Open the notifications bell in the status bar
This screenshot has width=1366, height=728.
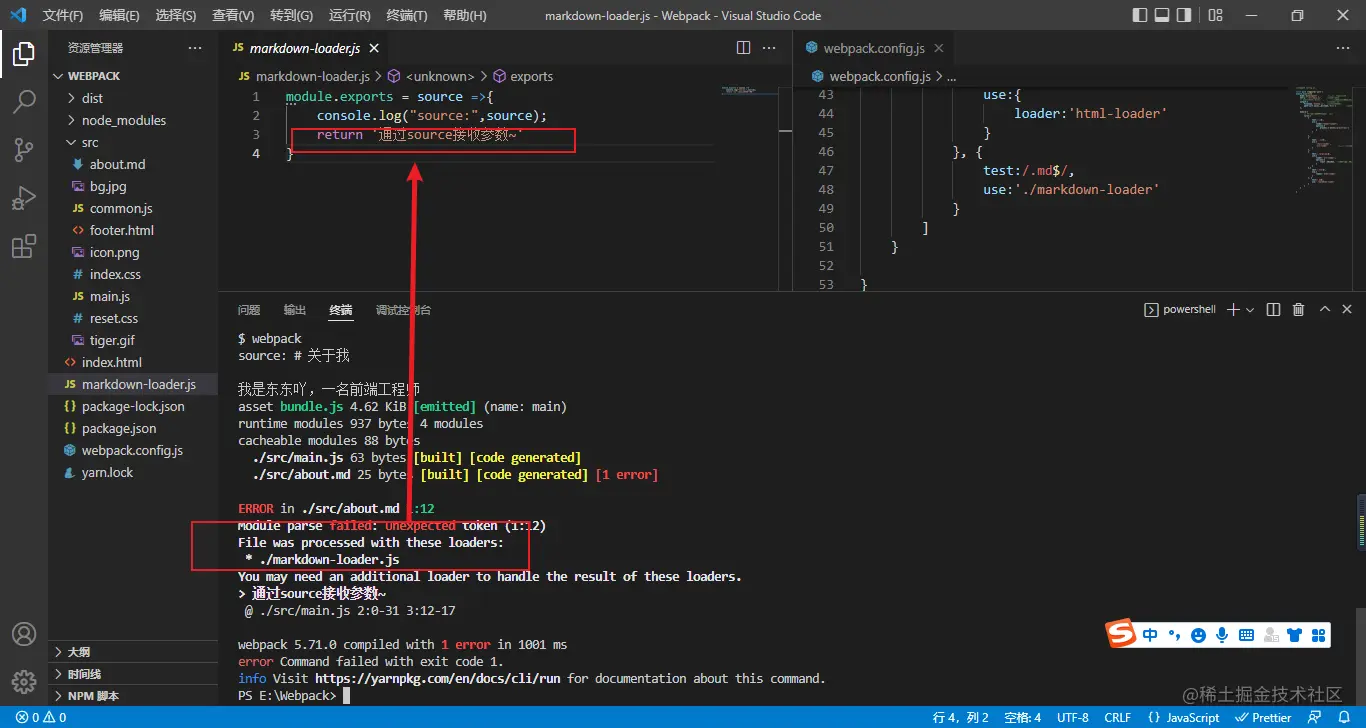[x=1343, y=717]
